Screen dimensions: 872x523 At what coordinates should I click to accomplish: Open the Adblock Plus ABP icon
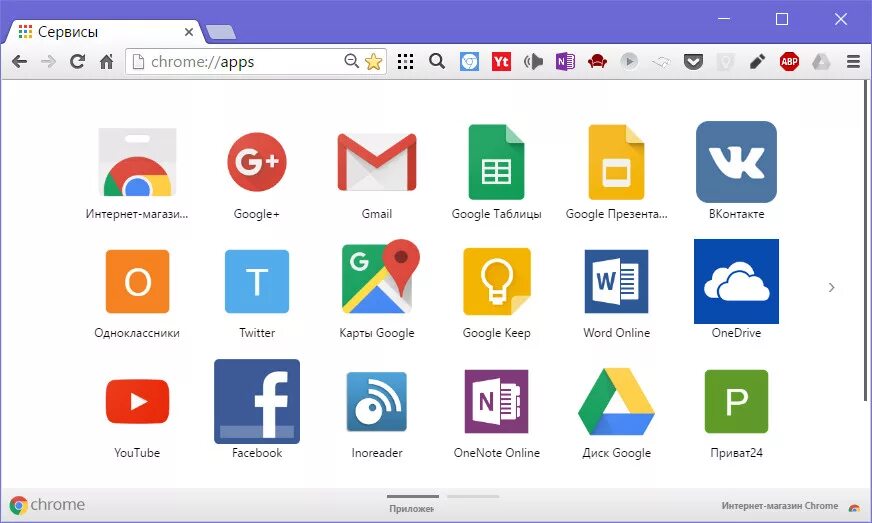tap(789, 61)
